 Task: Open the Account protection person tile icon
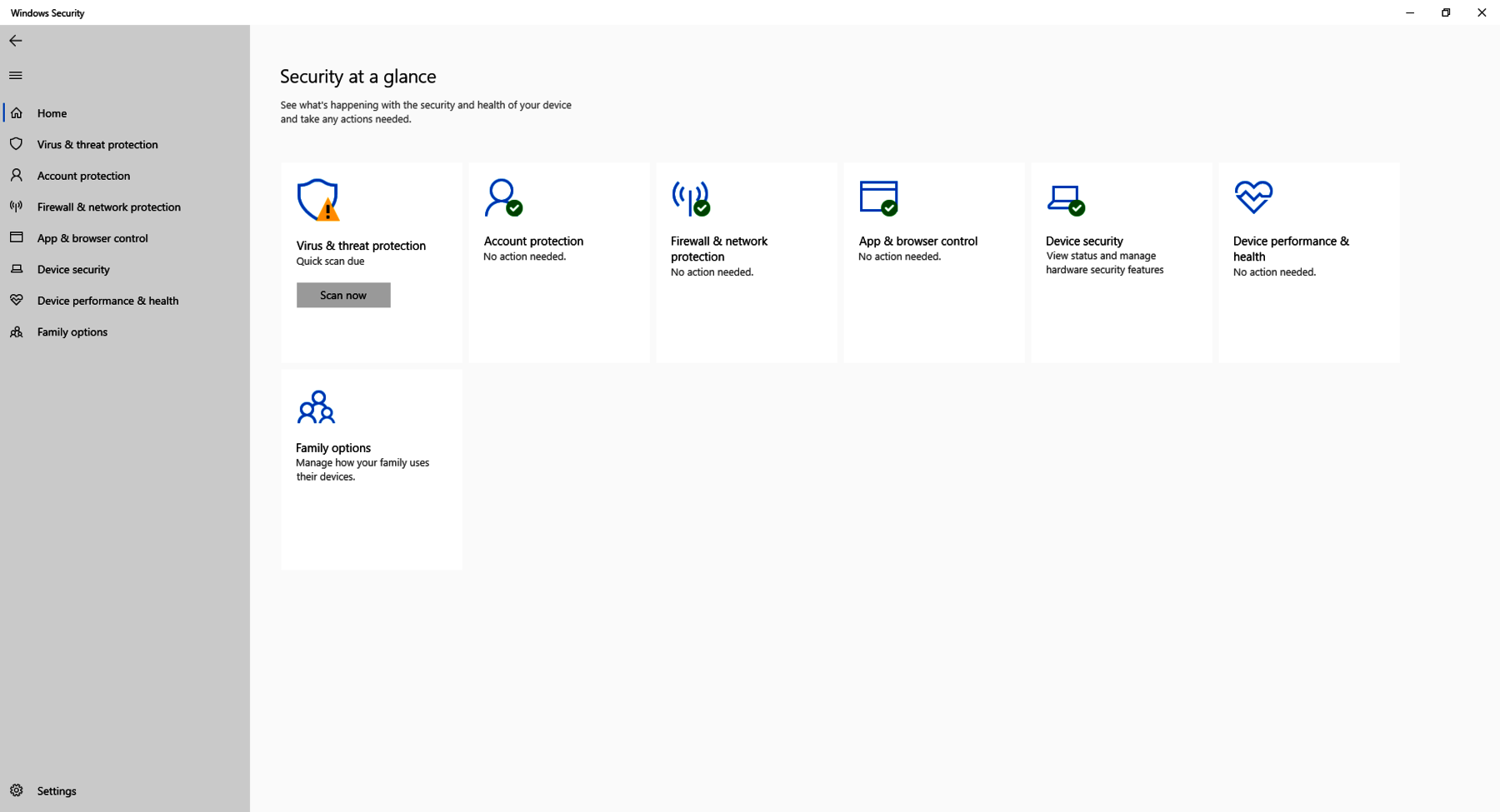click(x=502, y=198)
